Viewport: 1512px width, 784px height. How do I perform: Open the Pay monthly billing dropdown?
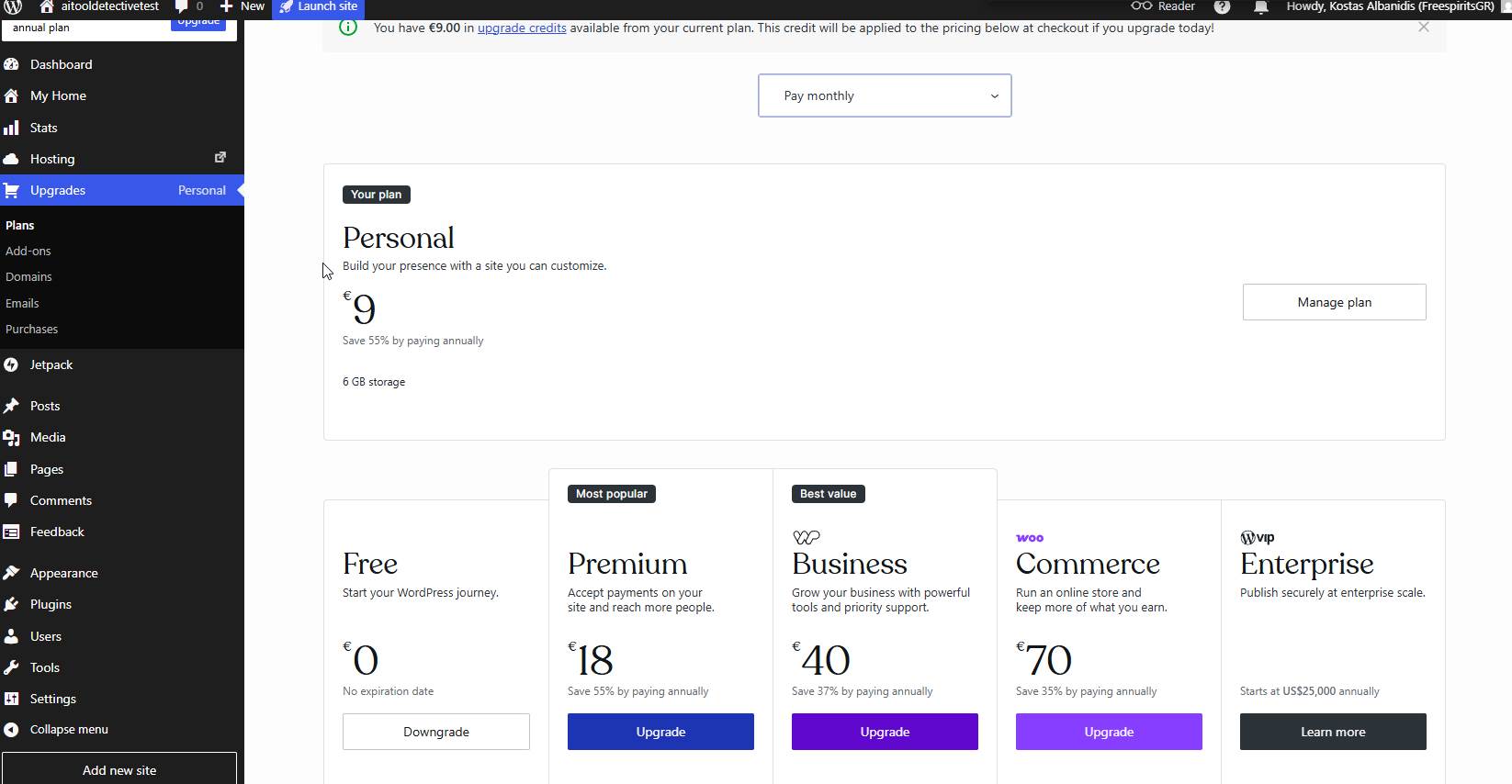[885, 95]
